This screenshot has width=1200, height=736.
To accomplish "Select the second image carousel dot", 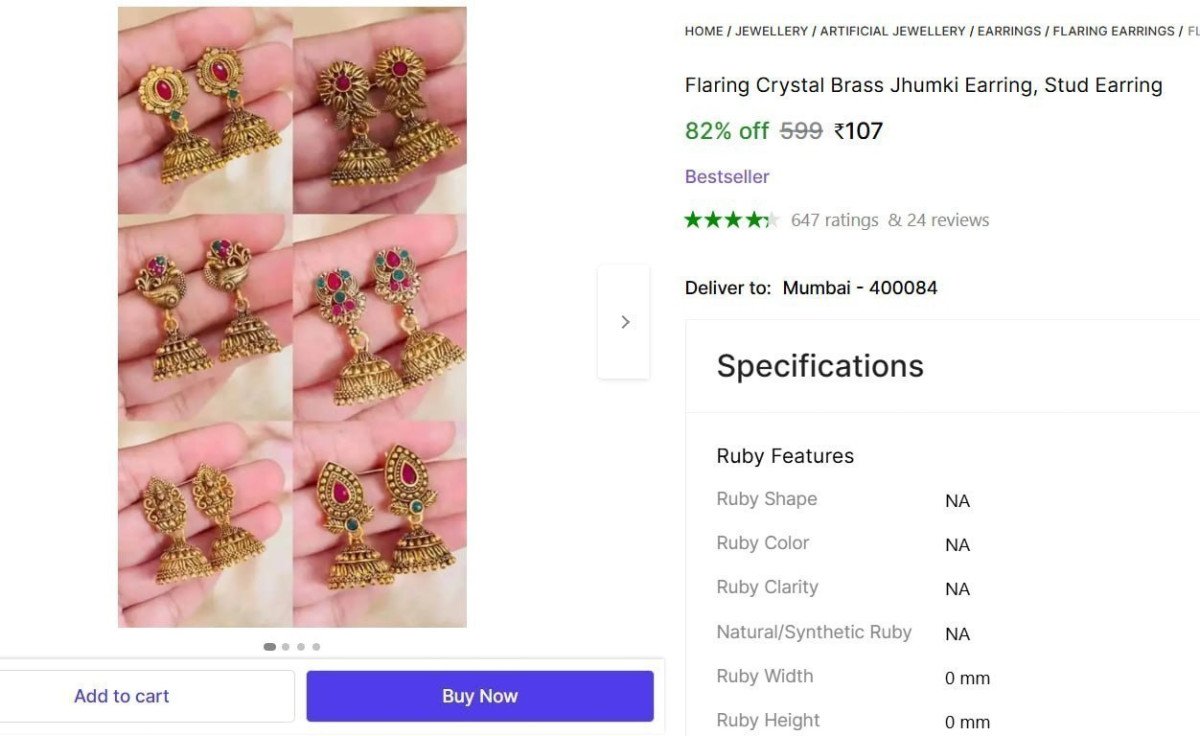I will click(x=285, y=647).
